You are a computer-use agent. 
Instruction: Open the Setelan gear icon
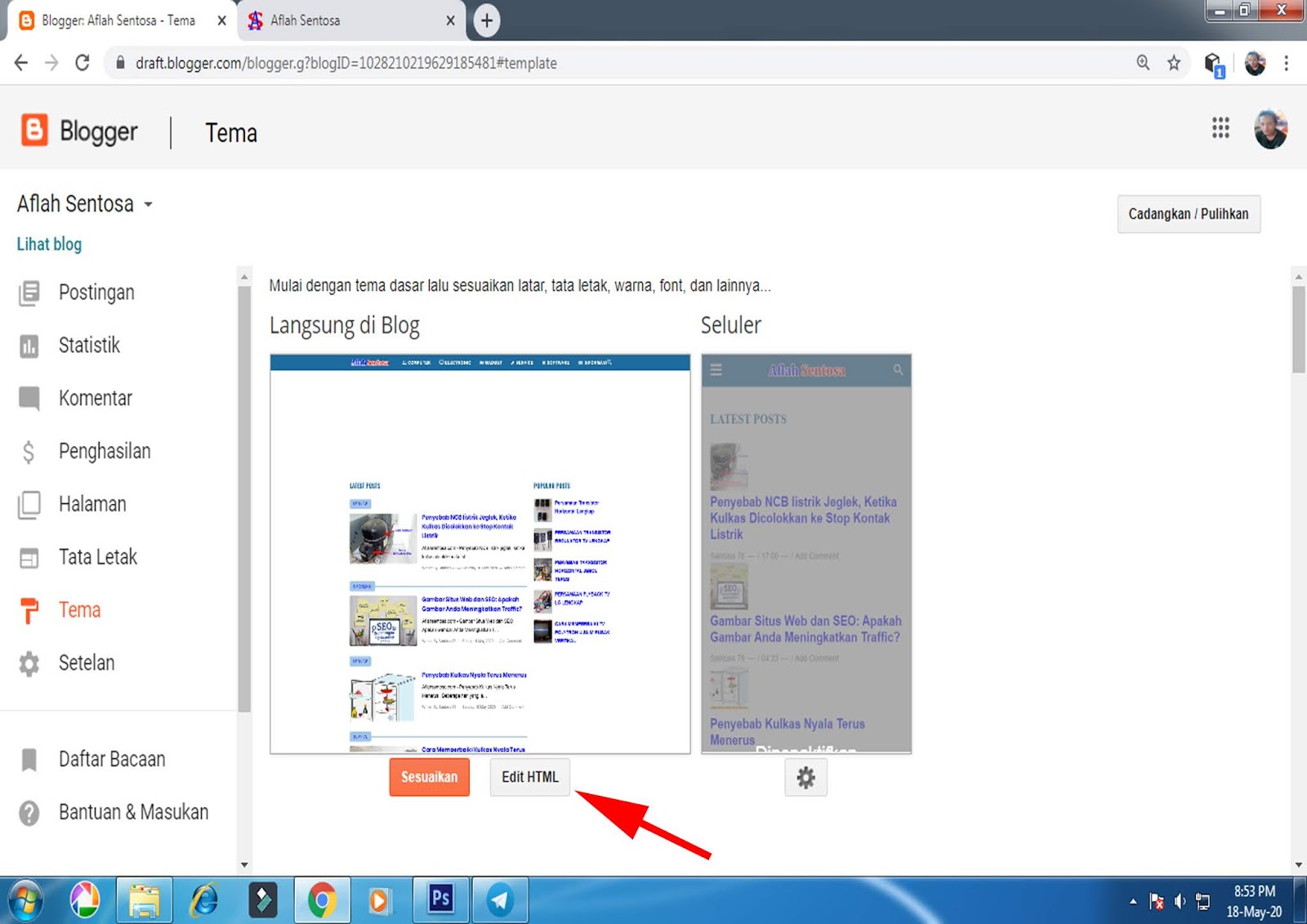[30, 663]
